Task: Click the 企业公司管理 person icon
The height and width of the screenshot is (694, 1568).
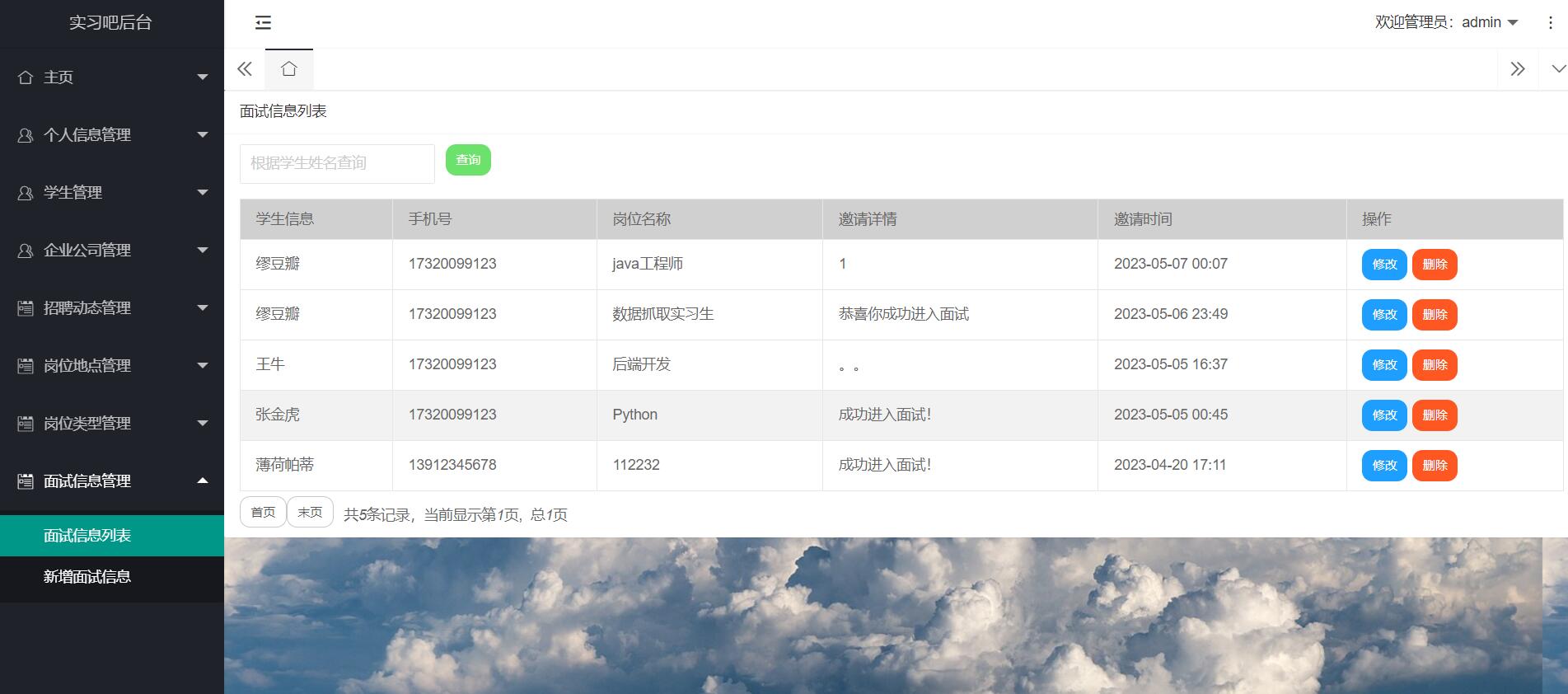Action: pos(26,251)
